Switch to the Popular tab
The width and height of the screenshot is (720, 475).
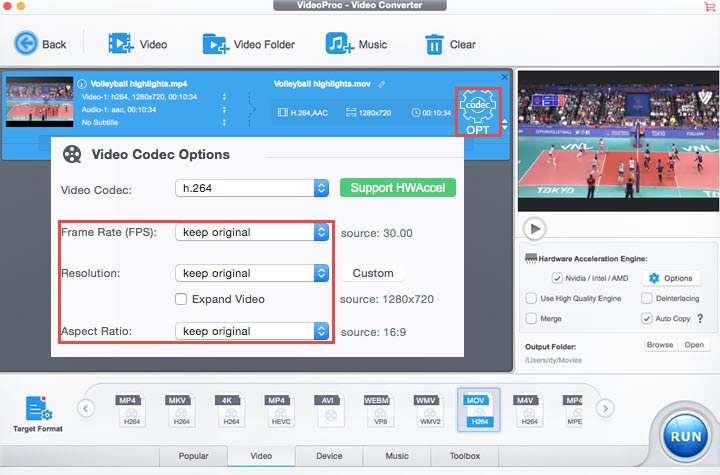193,456
